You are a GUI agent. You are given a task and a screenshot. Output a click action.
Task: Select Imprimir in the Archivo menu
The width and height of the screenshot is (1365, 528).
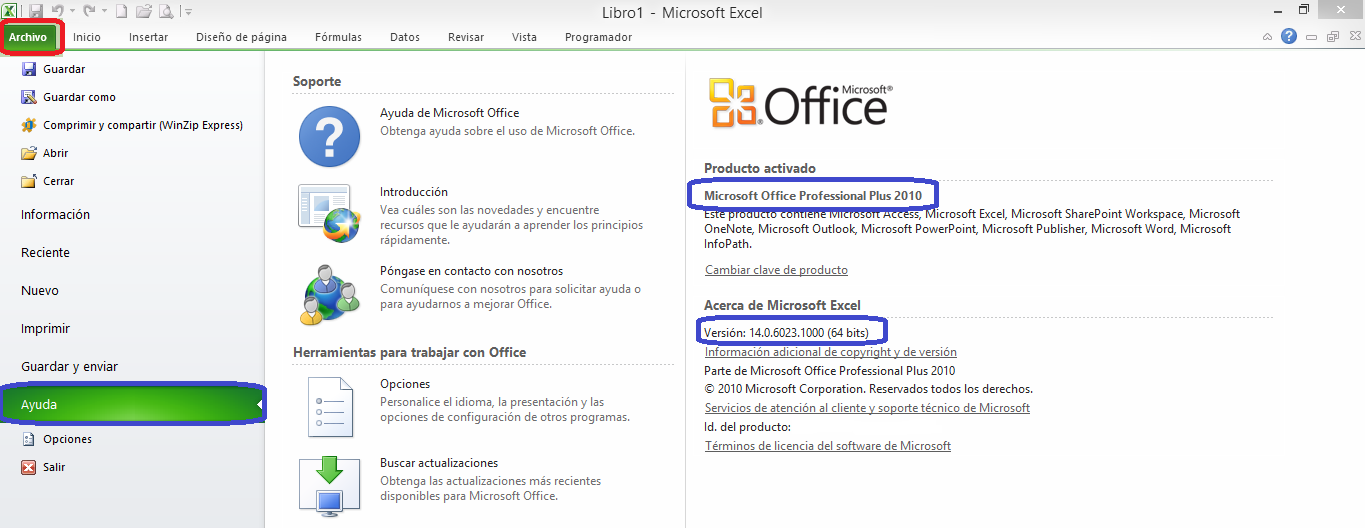pos(45,329)
